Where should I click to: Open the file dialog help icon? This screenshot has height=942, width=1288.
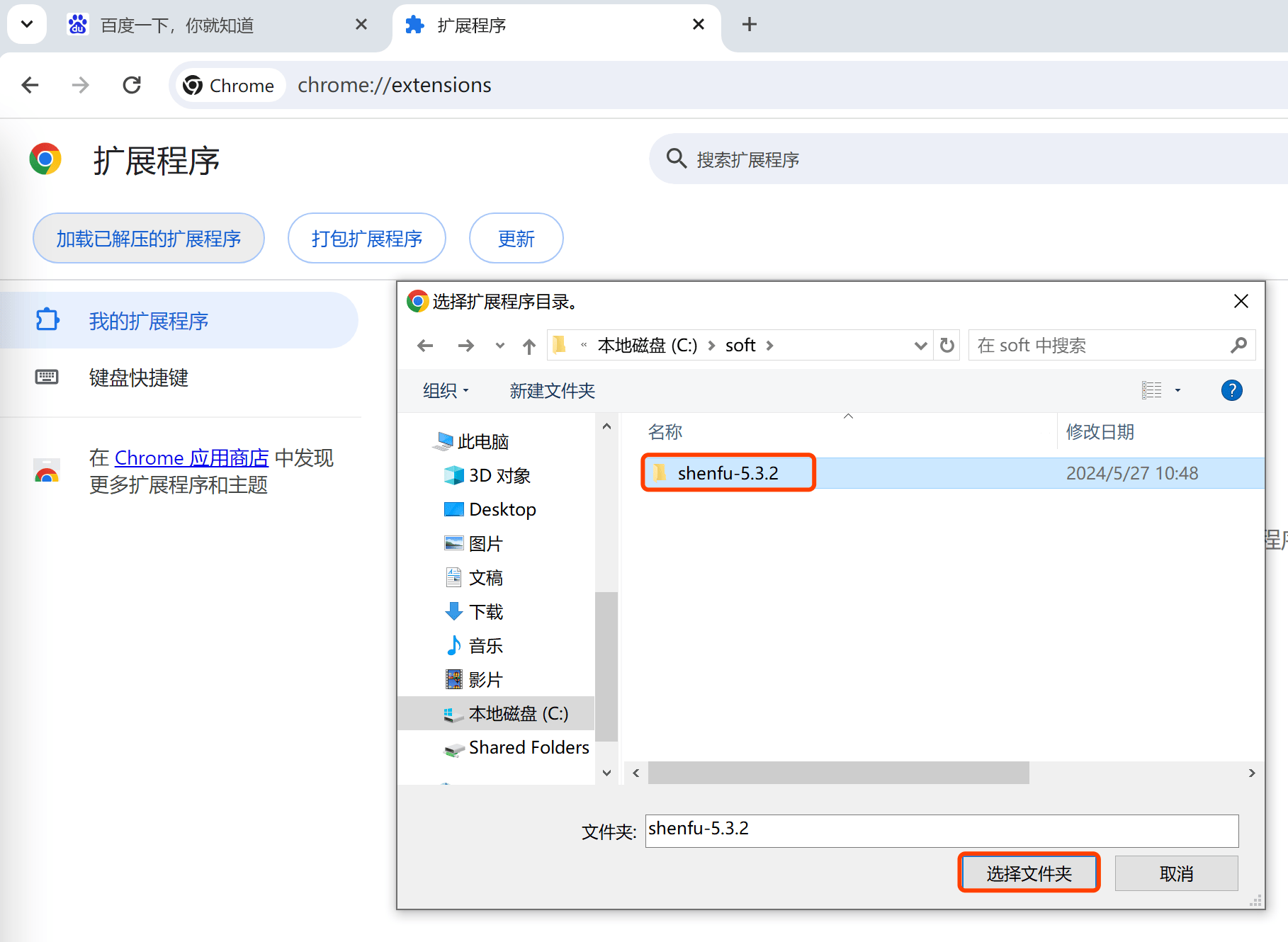(x=1231, y=390)
